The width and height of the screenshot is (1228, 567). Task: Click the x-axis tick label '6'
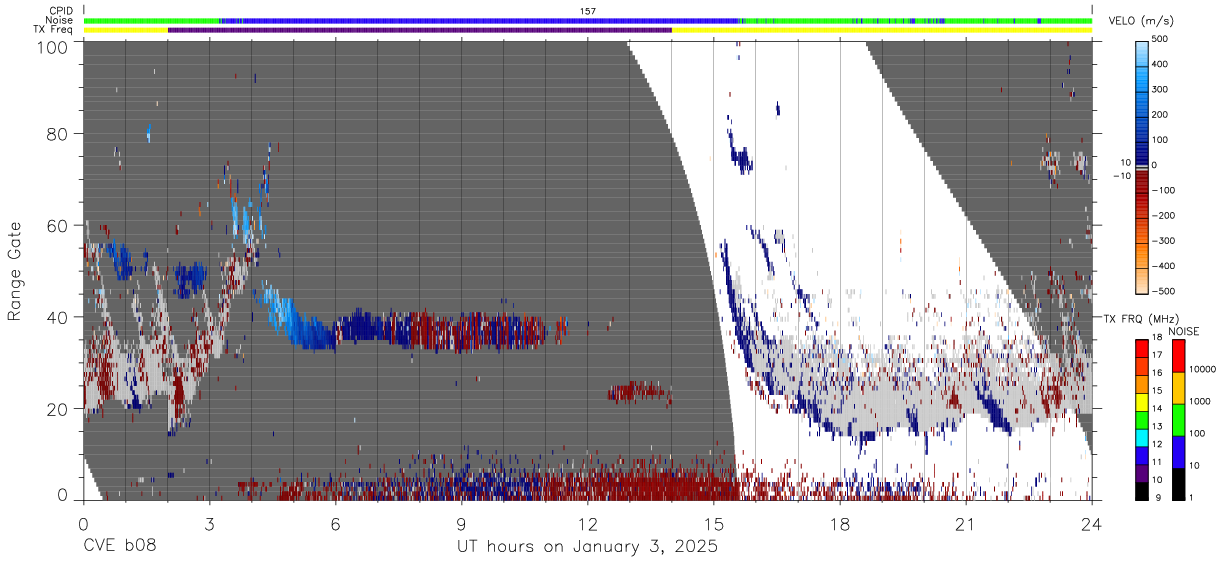[x=335, y=523]
